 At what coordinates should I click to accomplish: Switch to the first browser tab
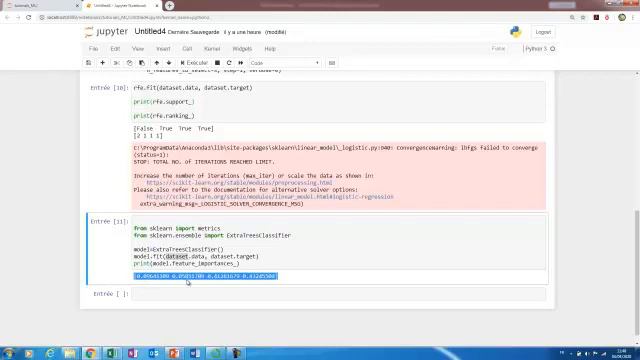coord(41,5)
